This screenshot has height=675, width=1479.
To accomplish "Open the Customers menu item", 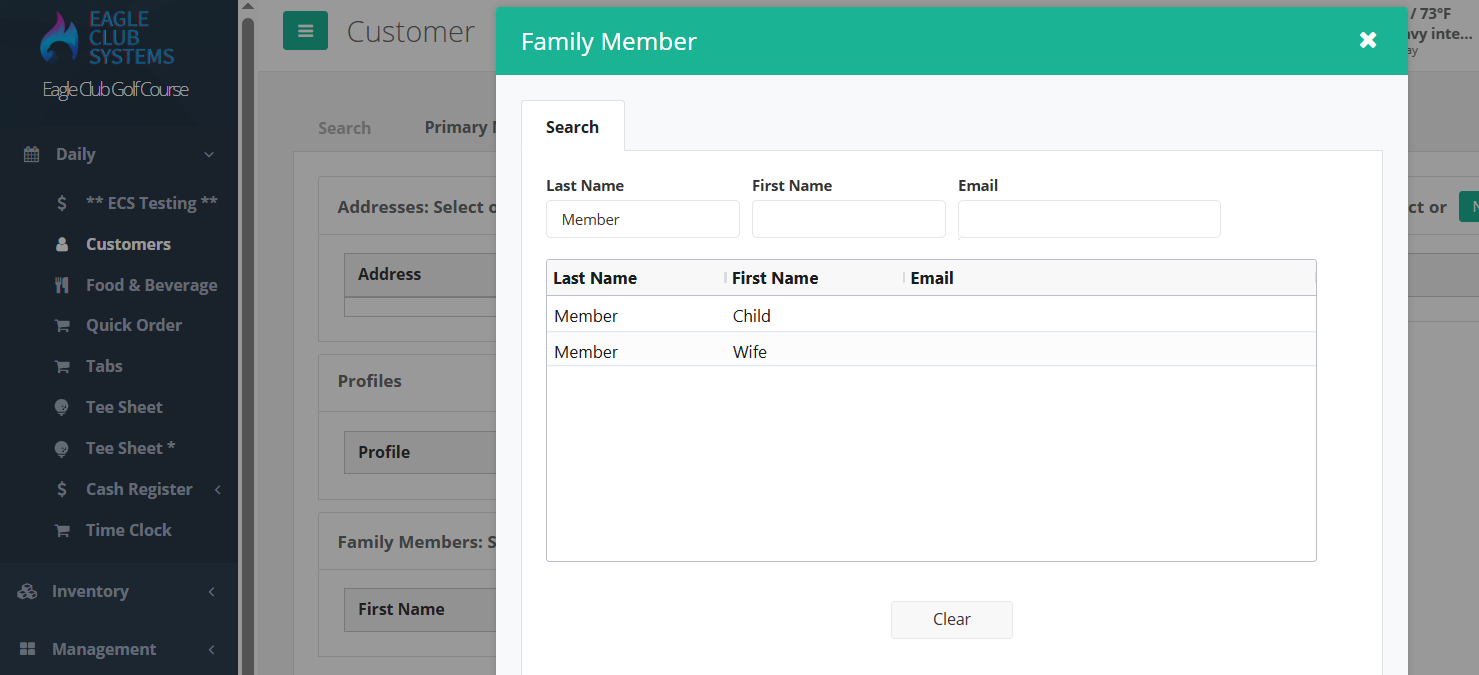I will [128, 244].
